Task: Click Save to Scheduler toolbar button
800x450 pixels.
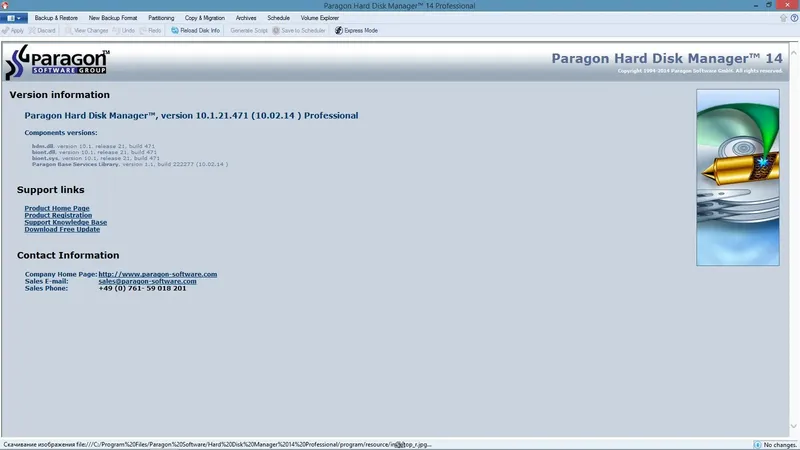Action: [299, 31]
